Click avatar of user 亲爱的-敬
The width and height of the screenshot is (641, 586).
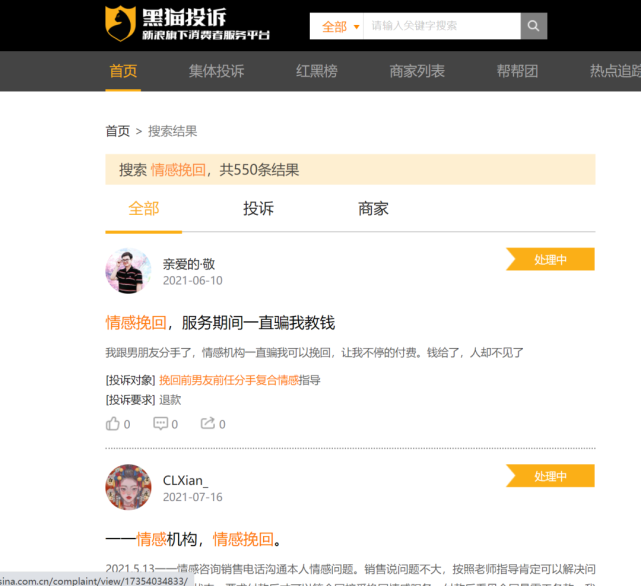[128, 271]
